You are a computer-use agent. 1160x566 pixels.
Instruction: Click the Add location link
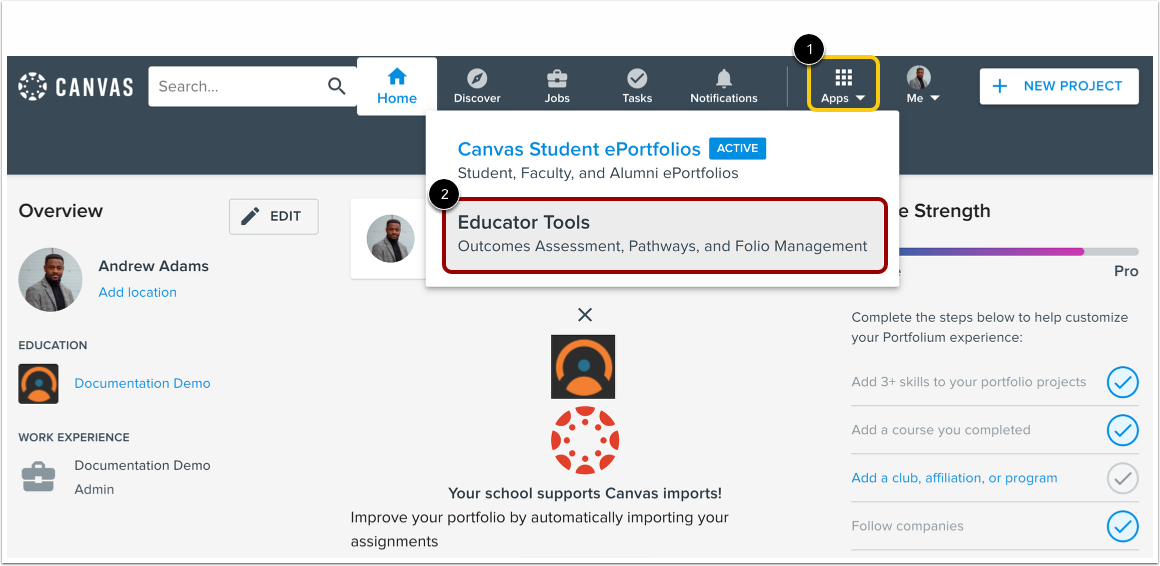pos(138,292)
